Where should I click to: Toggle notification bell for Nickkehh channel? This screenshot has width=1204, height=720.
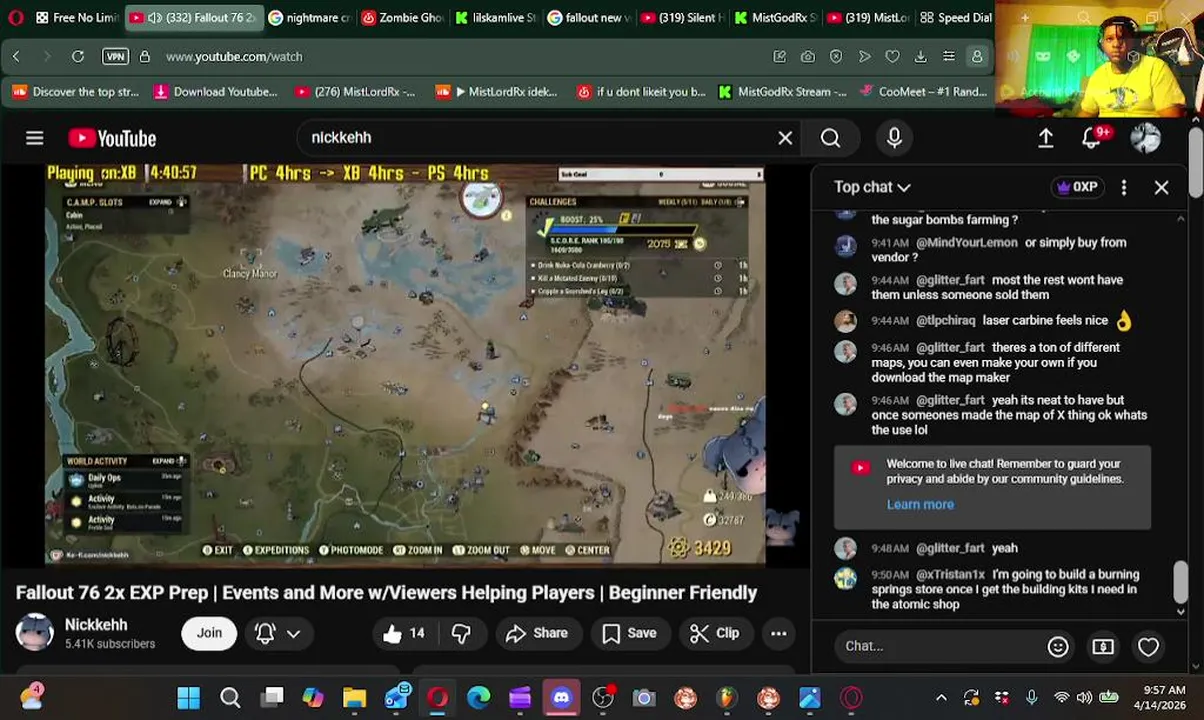point(265,633)
